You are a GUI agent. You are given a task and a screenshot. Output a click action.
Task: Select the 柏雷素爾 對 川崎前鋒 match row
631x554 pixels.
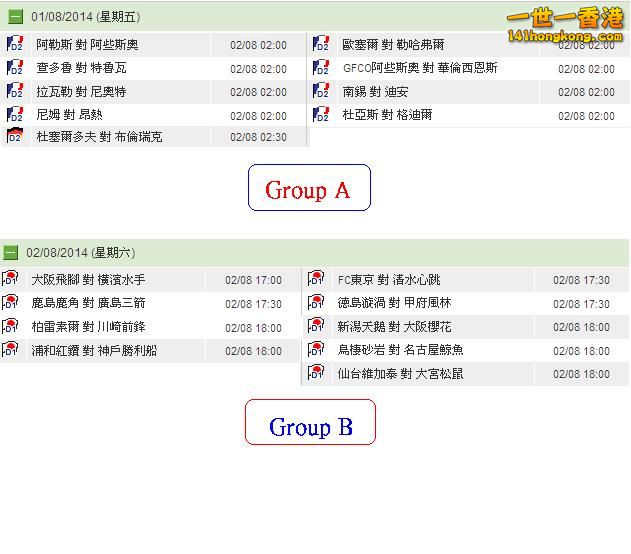88,327
